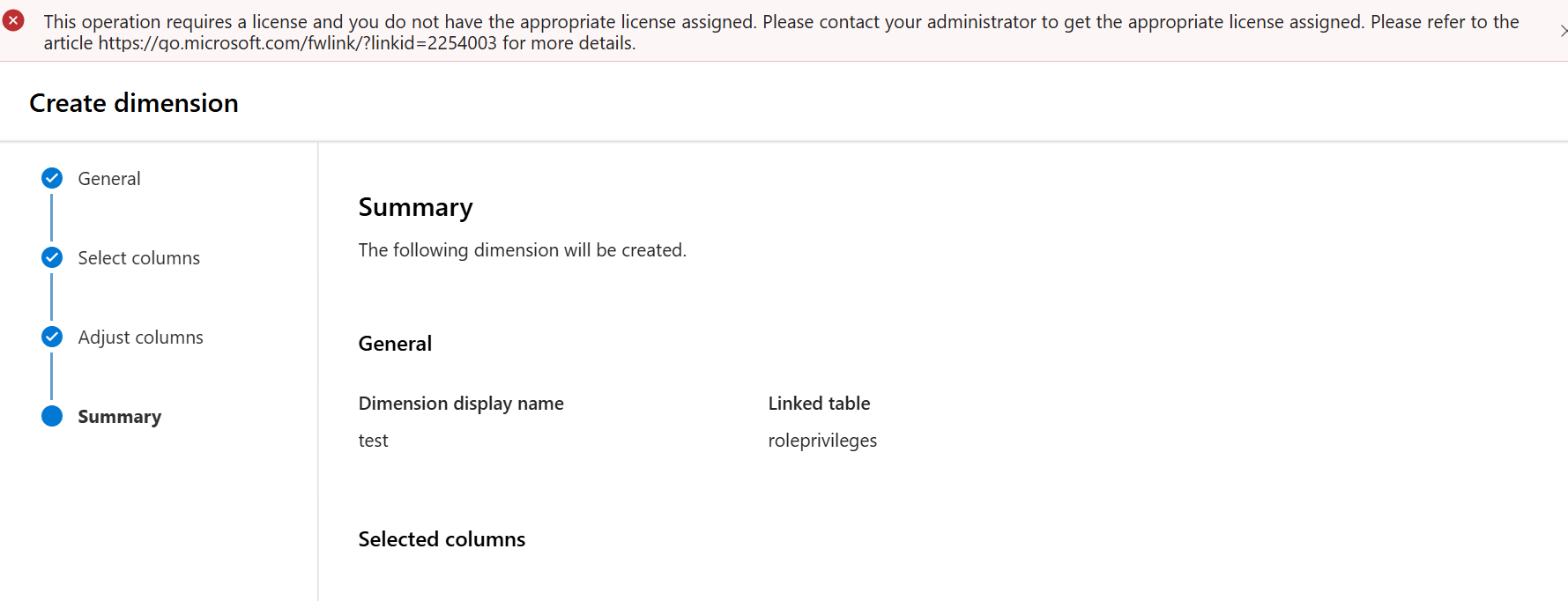Viewport: 1568px width, 601px height.
Task: Open the go.microsoft.com license article link
Action: coord(297,43)
